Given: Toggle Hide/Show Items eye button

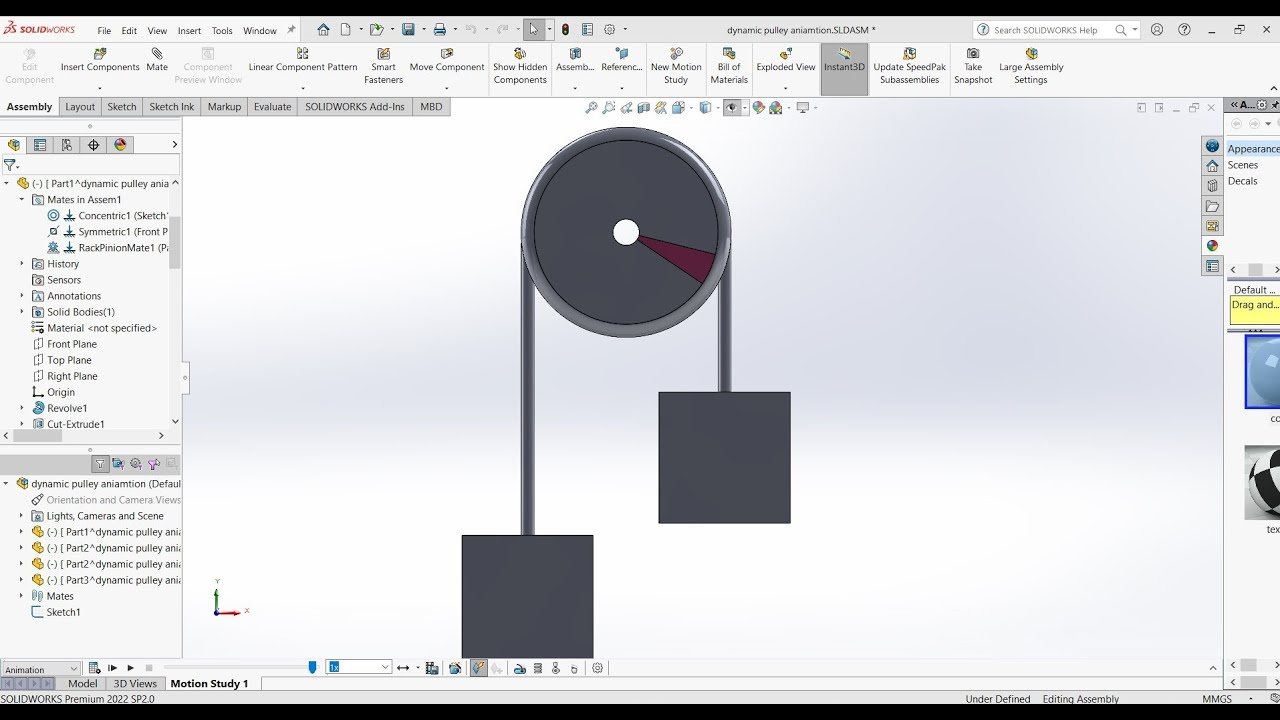Looking at the screenshot, I should click(732, 108).
